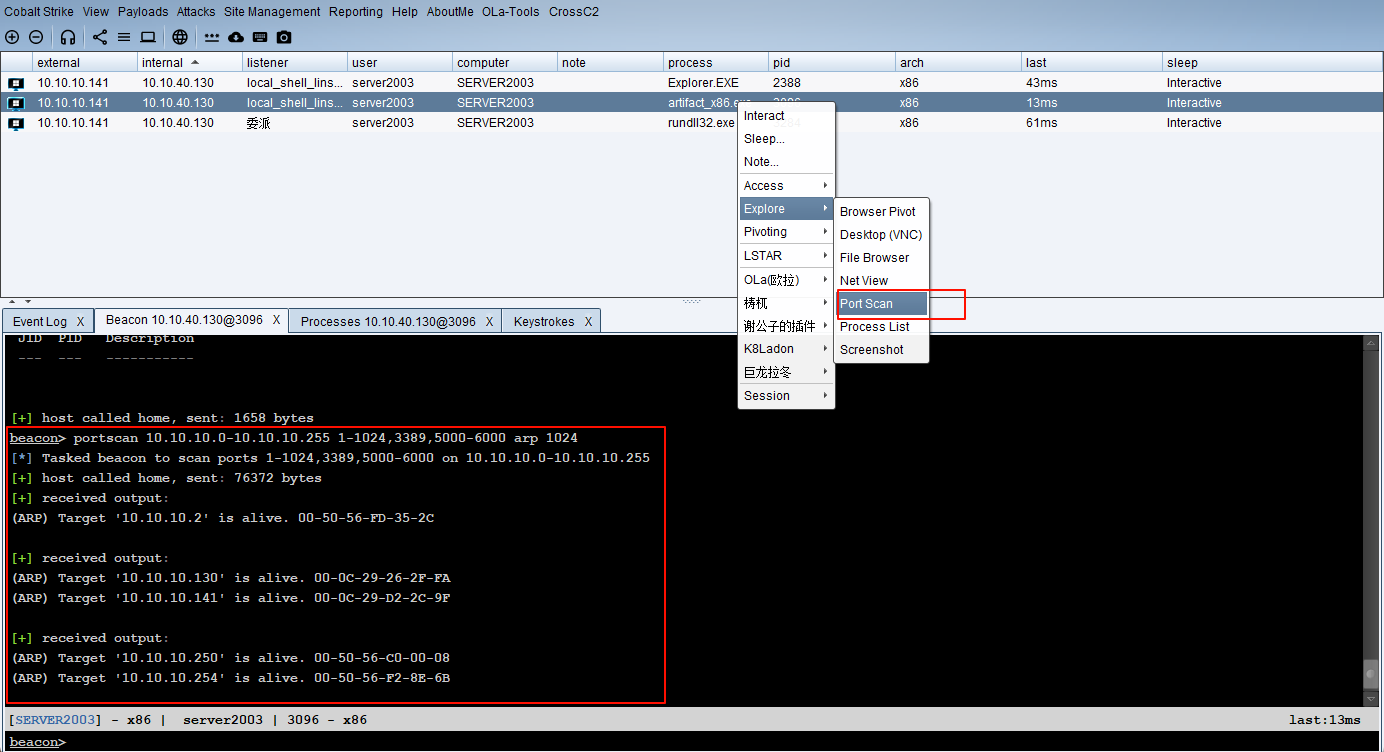Open Listeners via headphones icon
The width and height of the screenshot is (1384, 752).
68,37
